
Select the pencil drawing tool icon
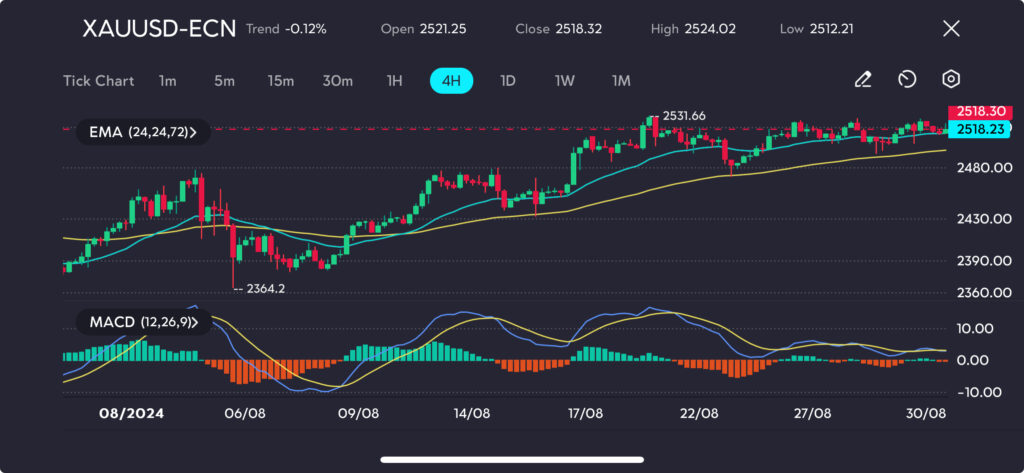pyautogui.click(x=863, y=80)
